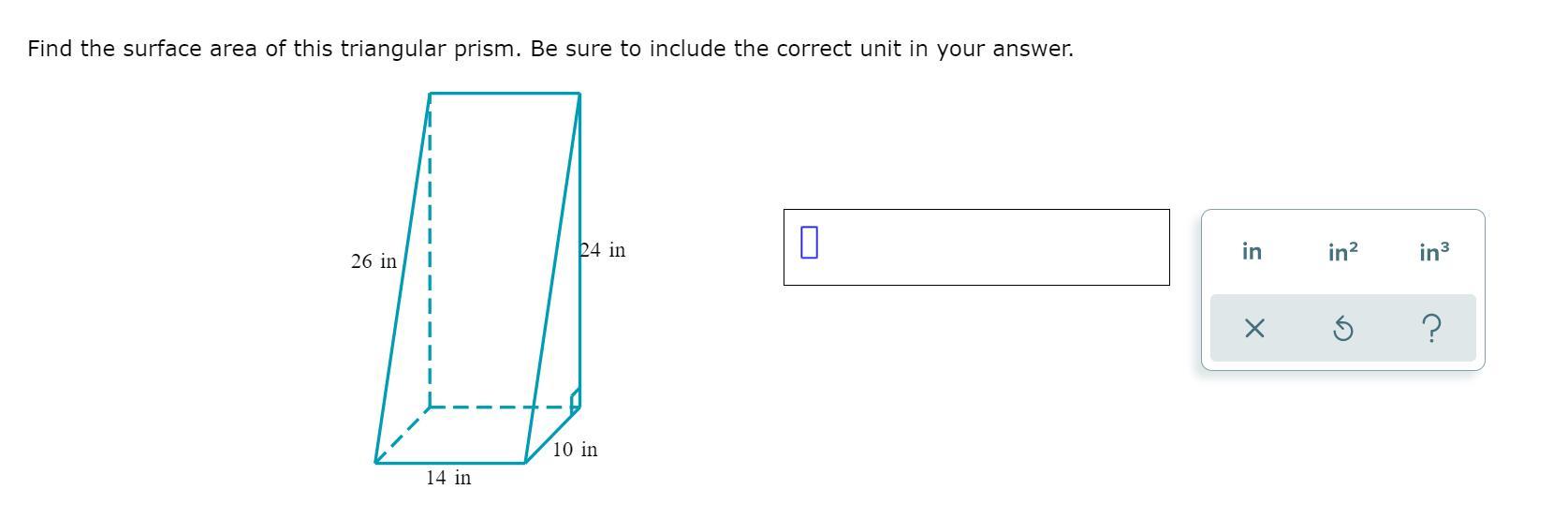Click the gray action strip below the unit buttons

(x=1342, y=328)
